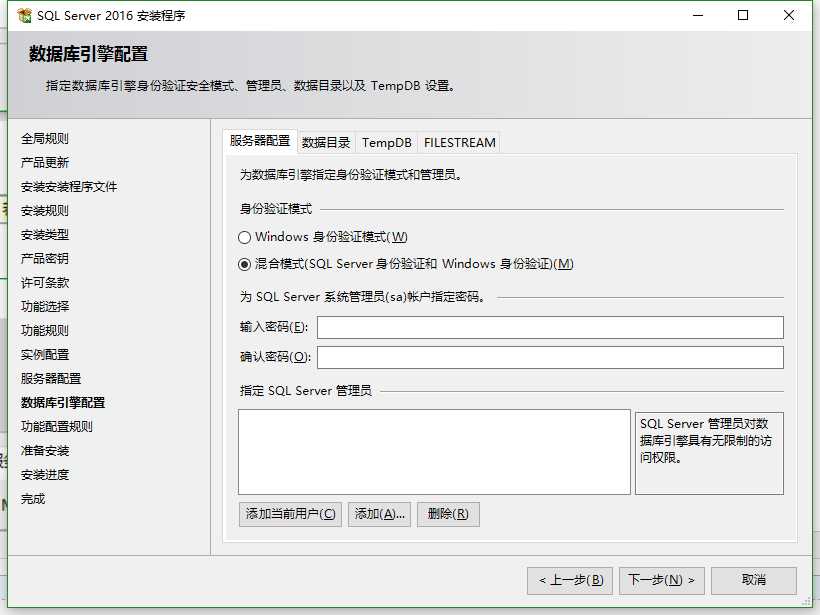The image size is (820, 615).
Task: Select Windows 身份验证模式 radio button
Action: [x=244, y=237]
